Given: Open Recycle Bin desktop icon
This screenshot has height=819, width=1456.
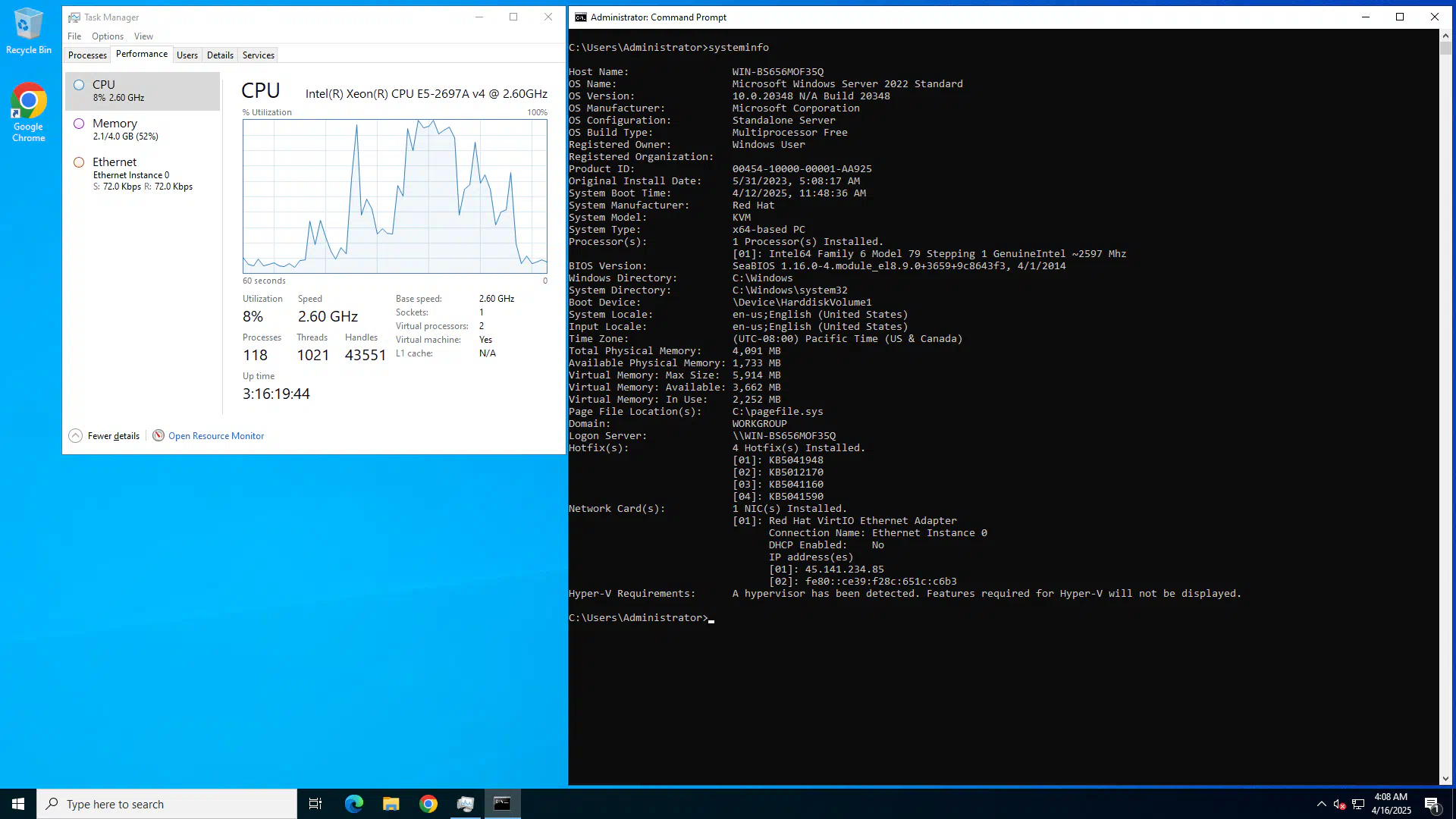Looking at the screenshot, I should click(28, 30).
